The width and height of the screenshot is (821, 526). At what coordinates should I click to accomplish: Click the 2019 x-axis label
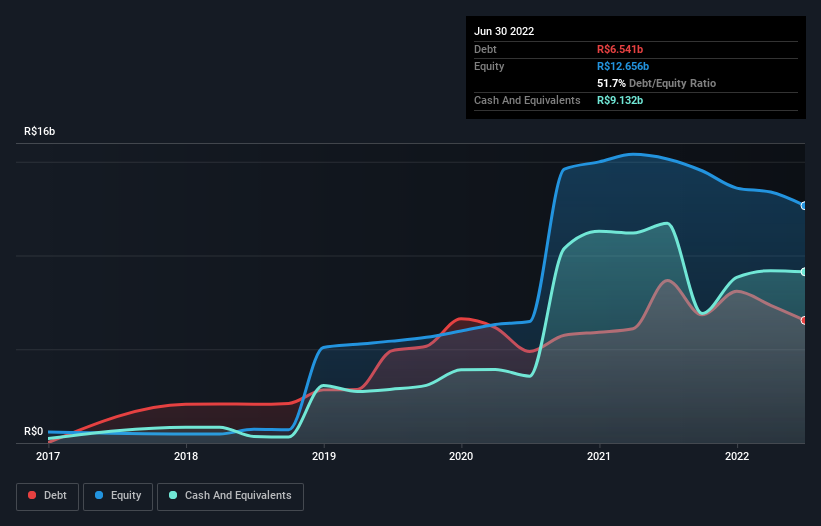point(324,456)
